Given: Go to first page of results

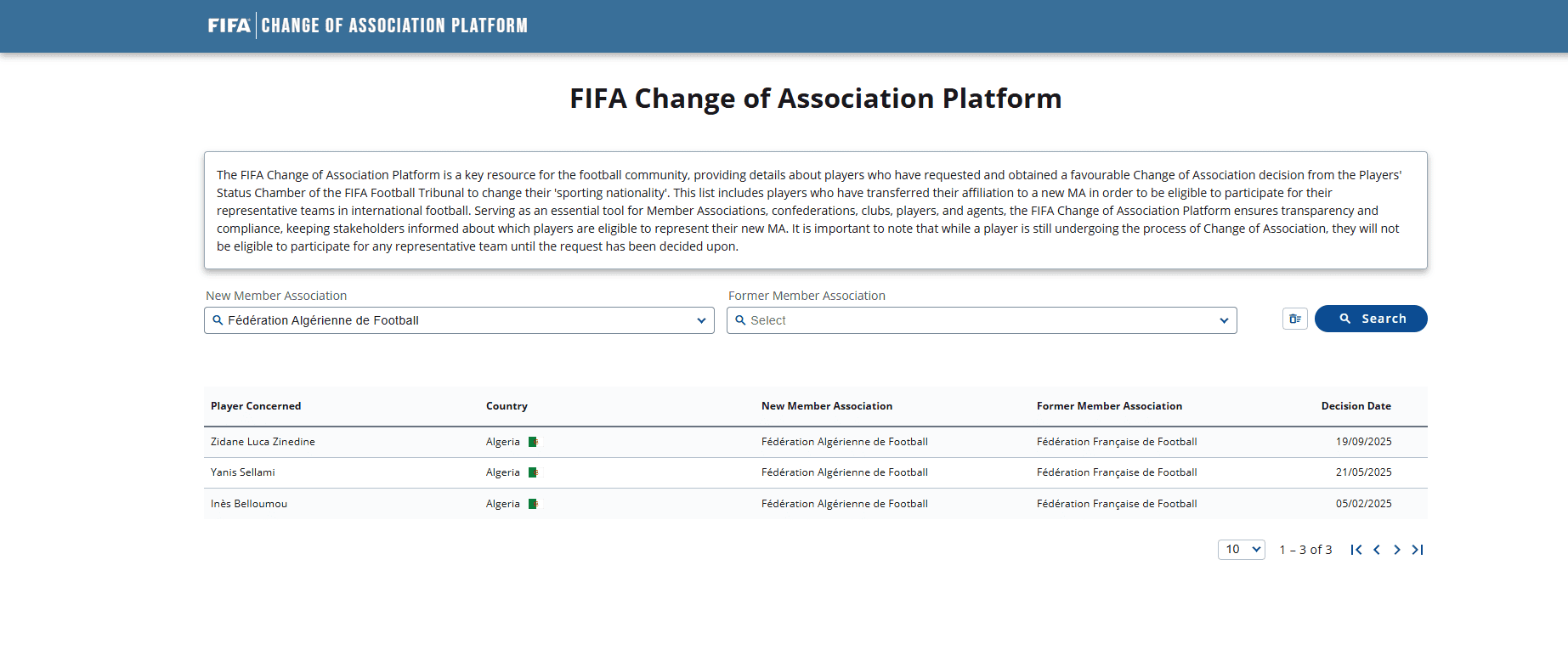Looking at the screenshot, I should point(1356,550).
